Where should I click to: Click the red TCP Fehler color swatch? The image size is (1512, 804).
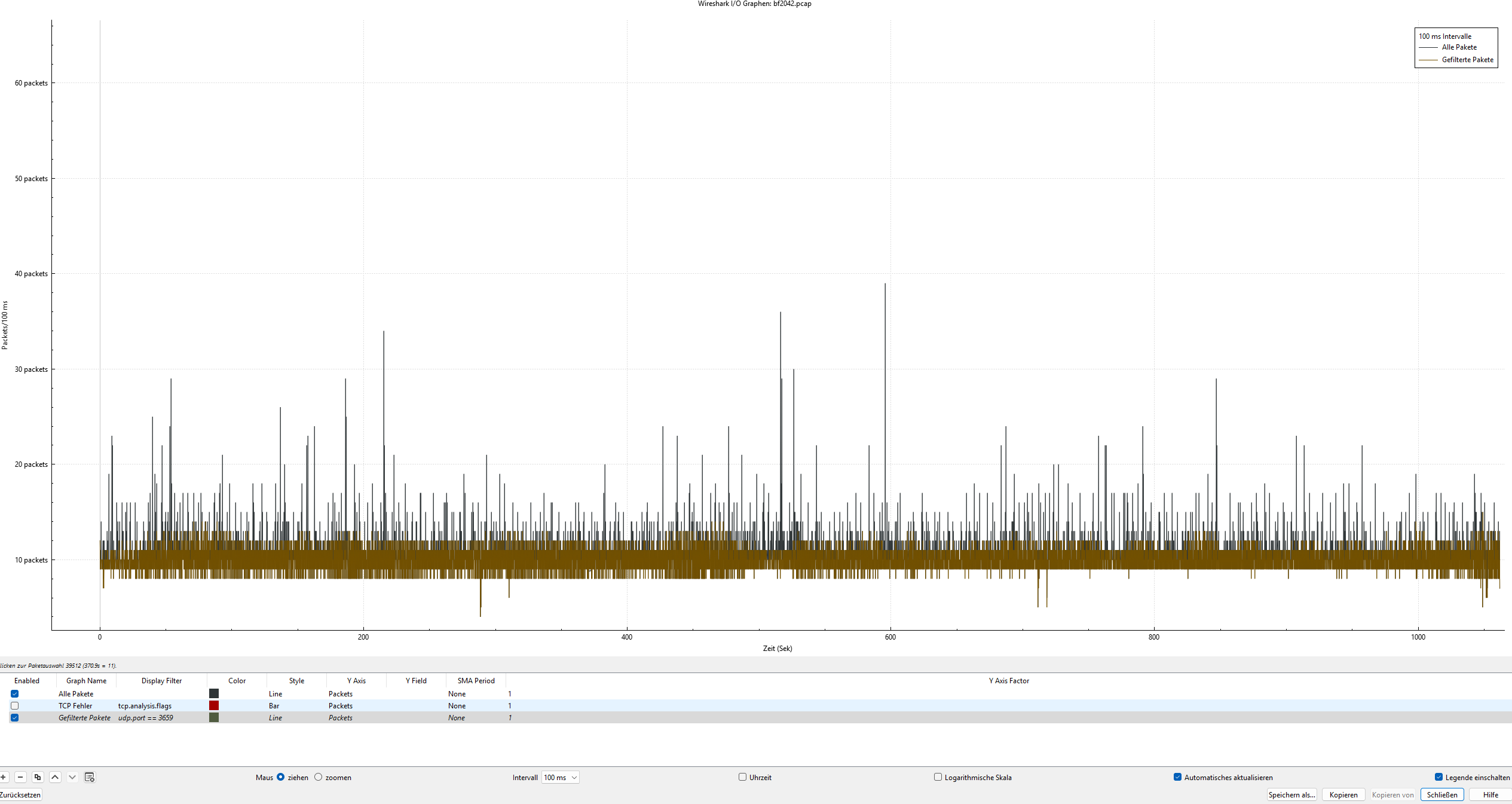[x=214, y=706]
